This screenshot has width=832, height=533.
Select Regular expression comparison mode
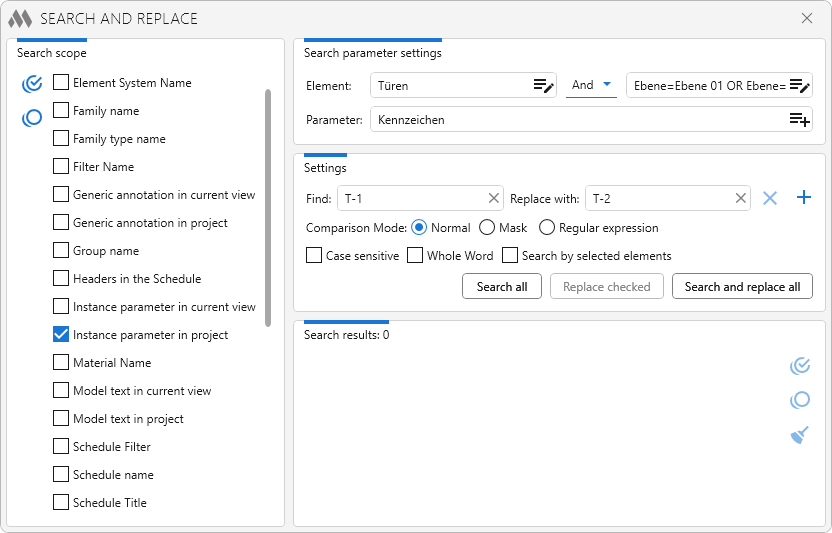(547, 228)
